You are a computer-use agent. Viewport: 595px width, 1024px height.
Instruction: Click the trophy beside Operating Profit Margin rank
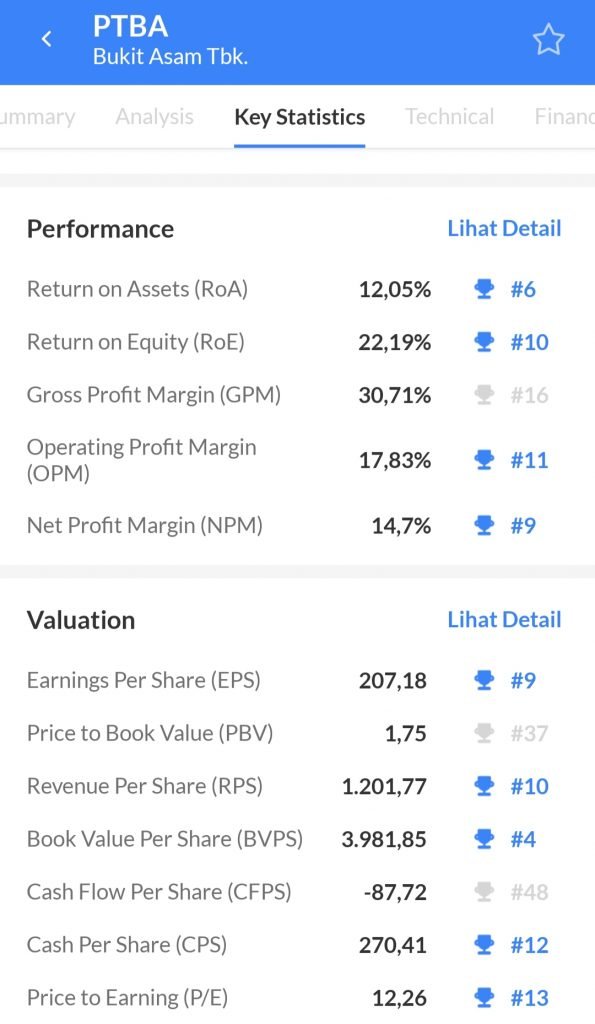pos(484,459)
